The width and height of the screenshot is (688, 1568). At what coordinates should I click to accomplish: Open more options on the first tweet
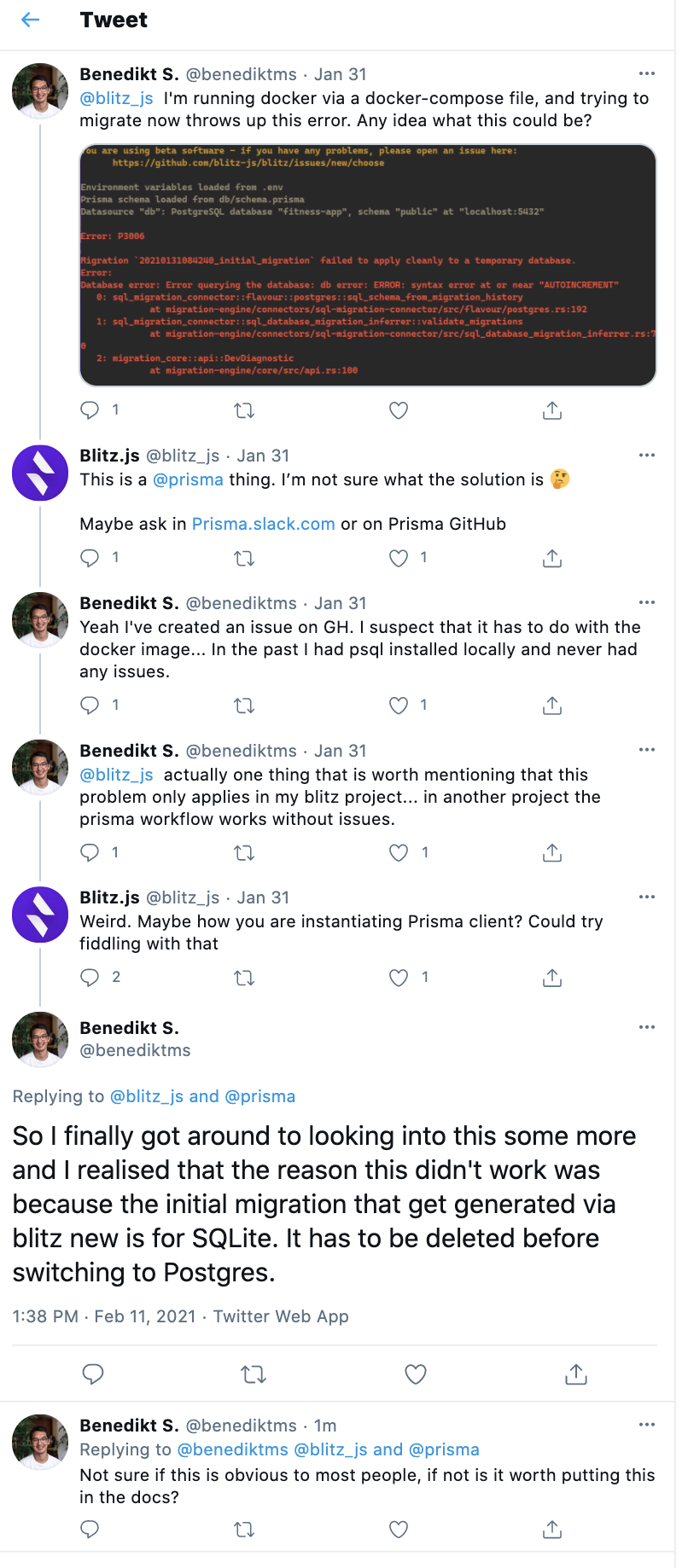click(647, 73)
